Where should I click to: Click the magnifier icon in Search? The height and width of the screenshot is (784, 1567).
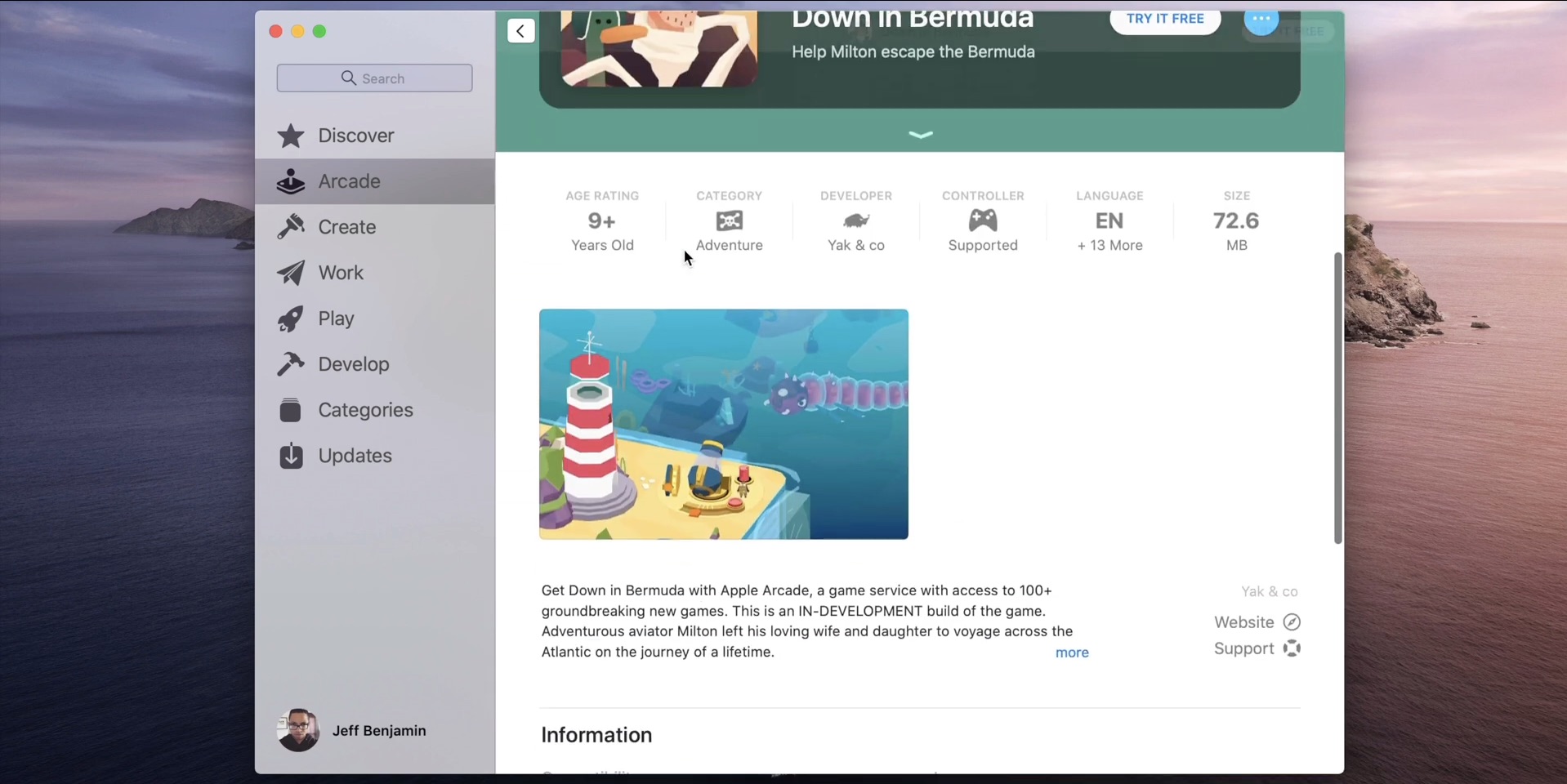coord(349,78)
